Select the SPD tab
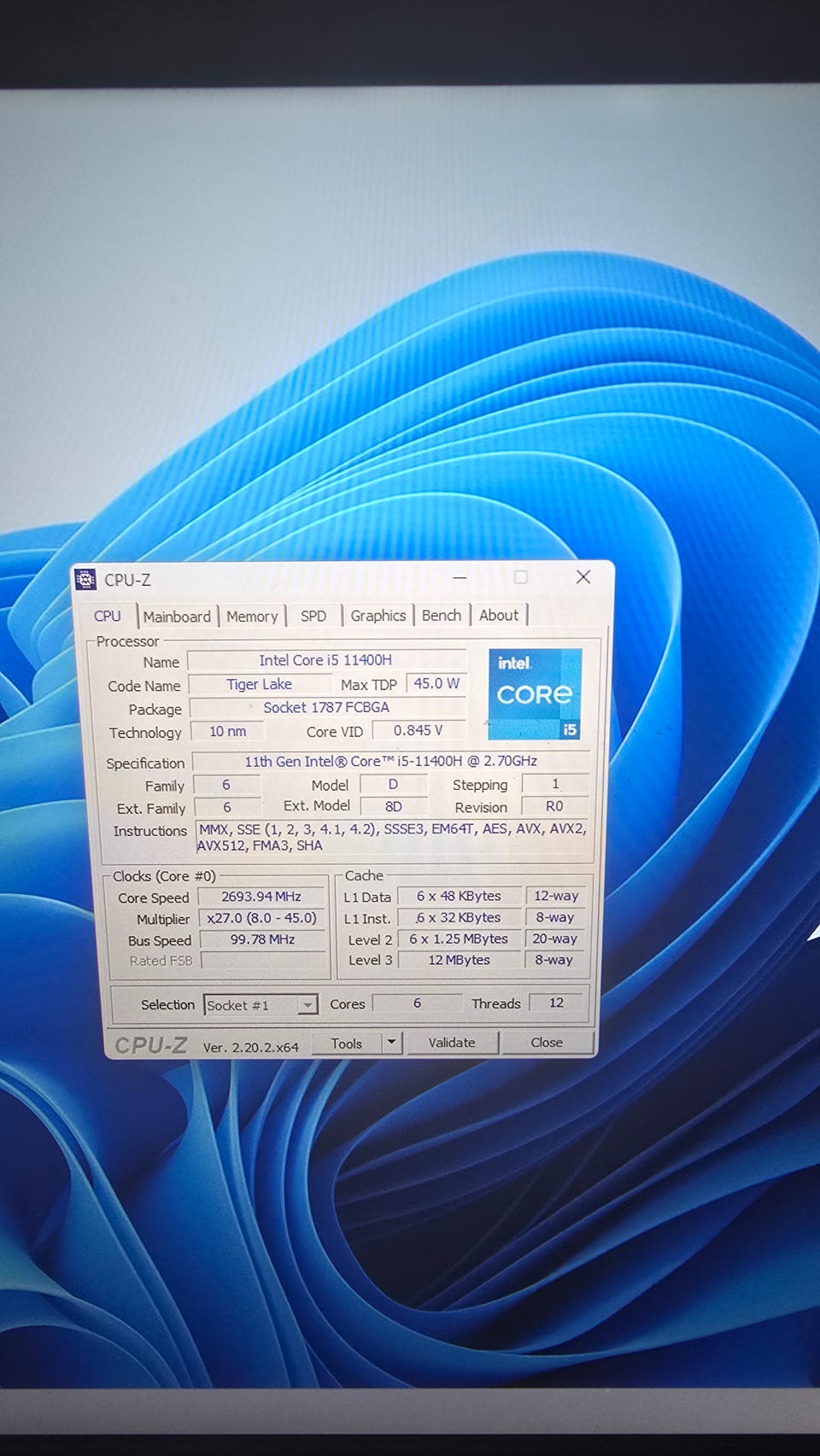 313,616
